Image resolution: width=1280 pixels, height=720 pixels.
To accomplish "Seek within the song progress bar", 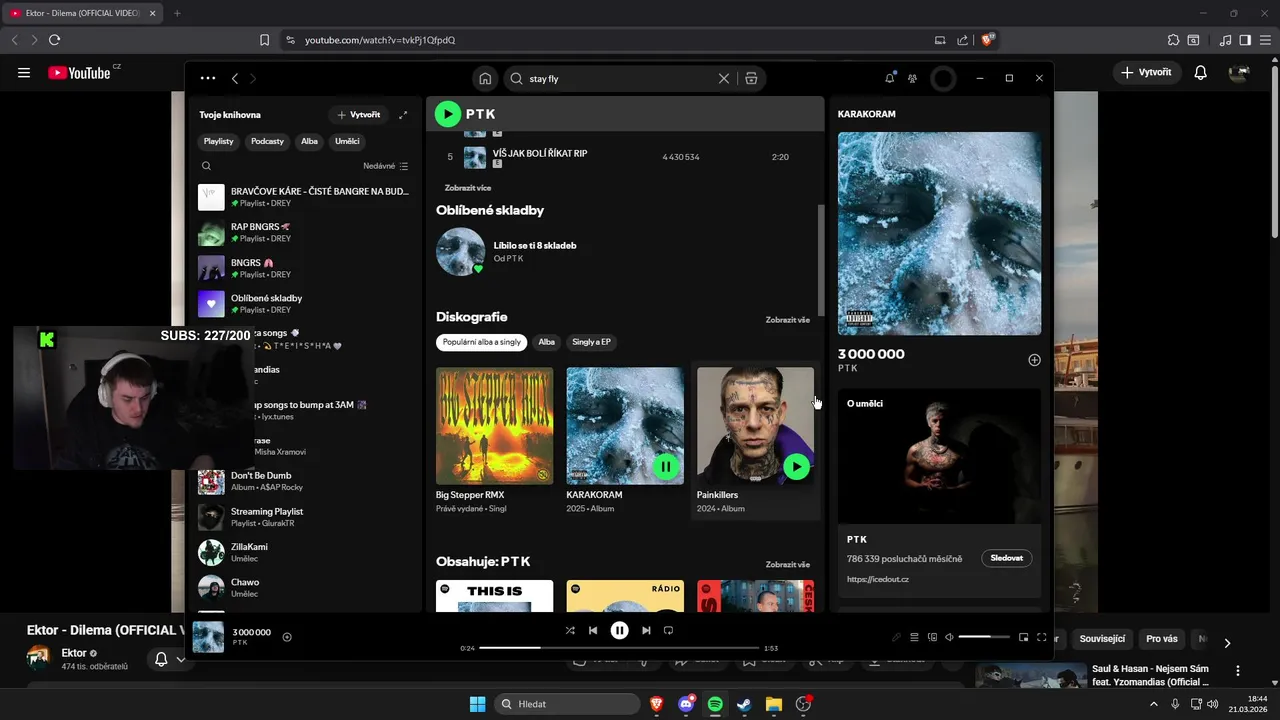I will coord(619,648).
